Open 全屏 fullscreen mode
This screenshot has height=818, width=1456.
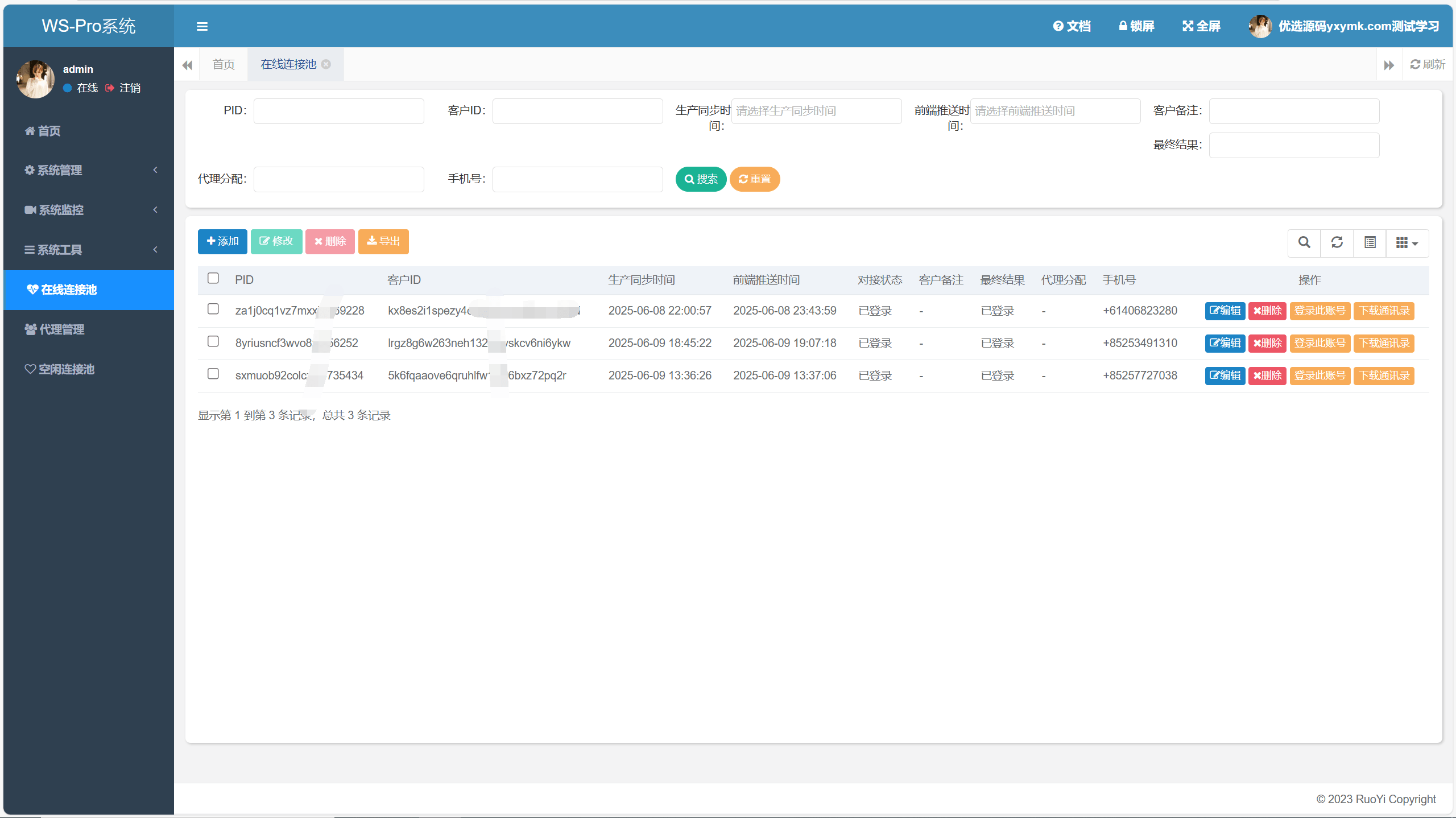[x=1201, y=26]
